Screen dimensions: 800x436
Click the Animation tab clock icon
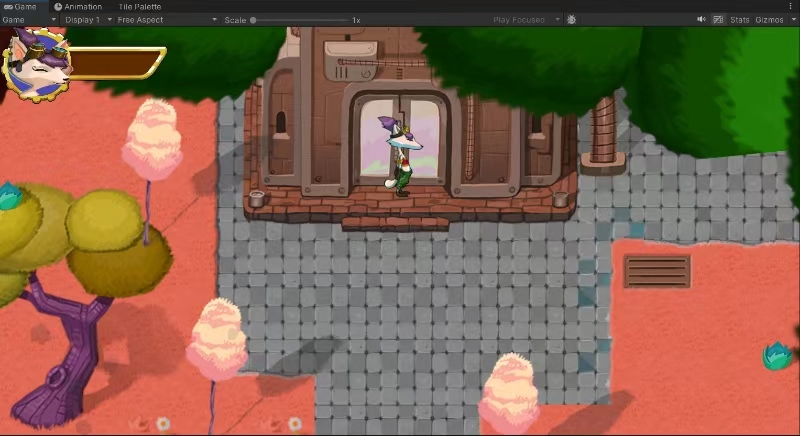(x=58, y=6)
